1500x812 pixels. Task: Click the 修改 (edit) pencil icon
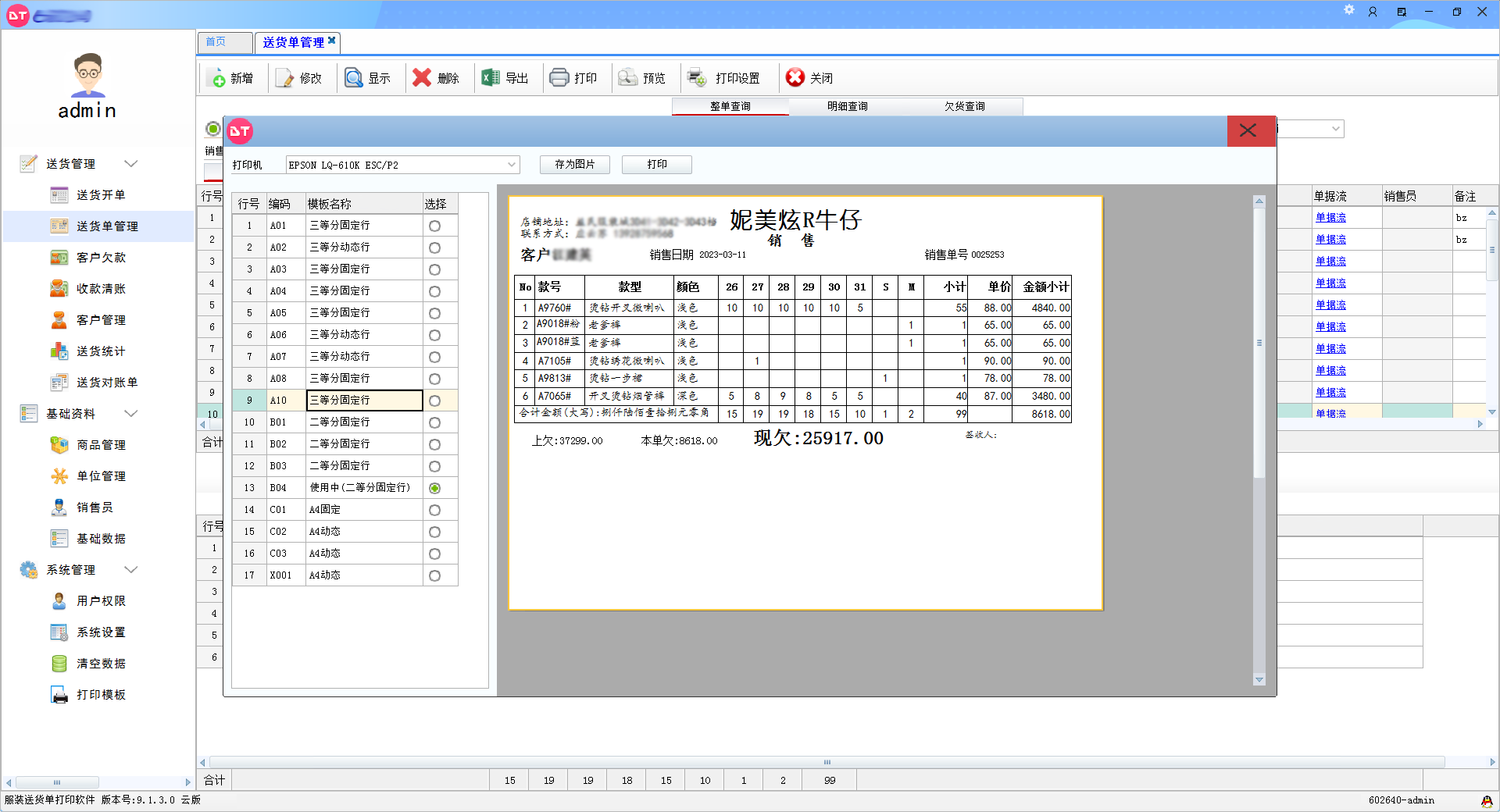(x=286, y=78)
